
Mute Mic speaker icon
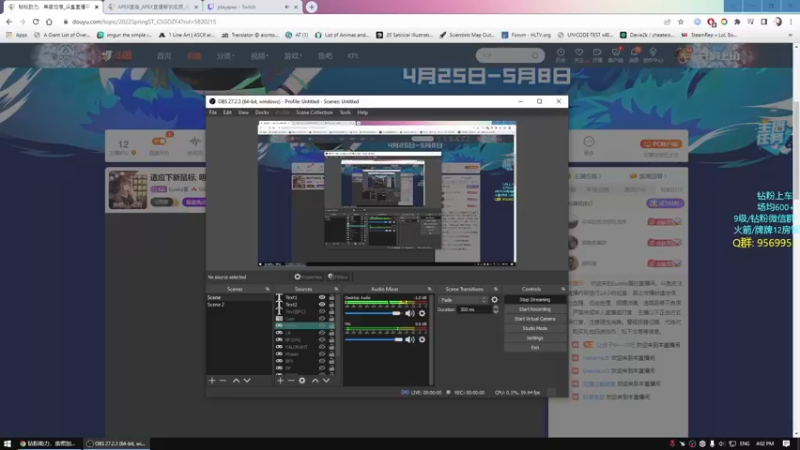(x=410, y=339)
